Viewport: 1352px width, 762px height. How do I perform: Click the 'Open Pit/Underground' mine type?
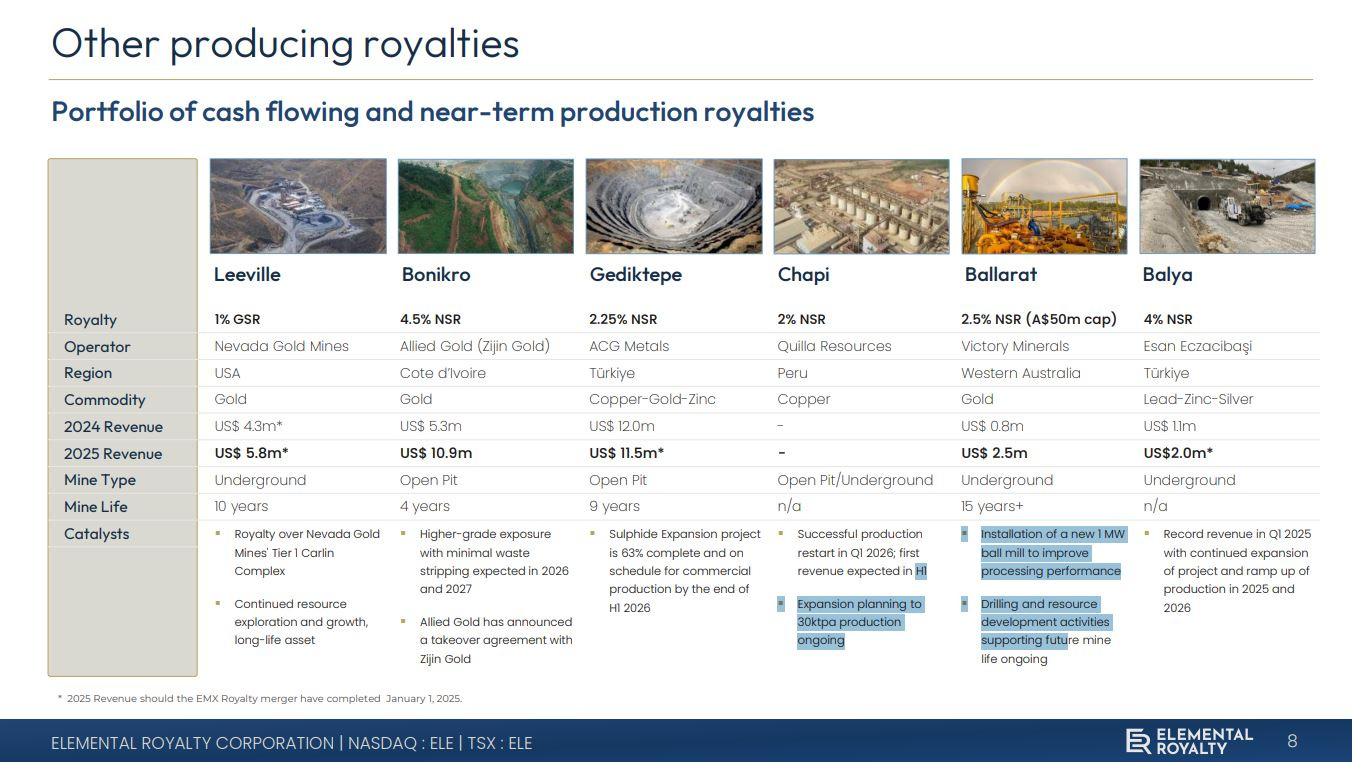coord(855,480)
